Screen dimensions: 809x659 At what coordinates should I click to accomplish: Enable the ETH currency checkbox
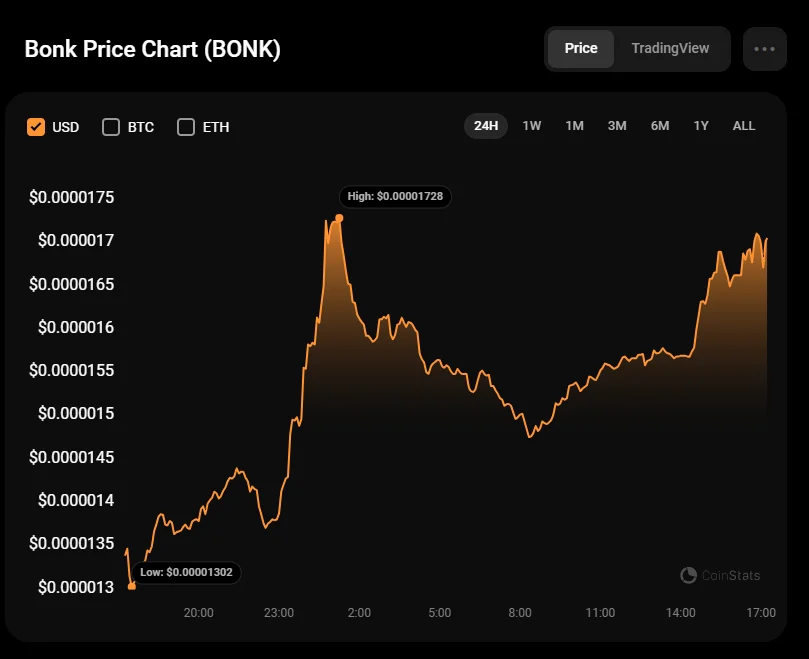pyautogui.click(x=185, y=127)
